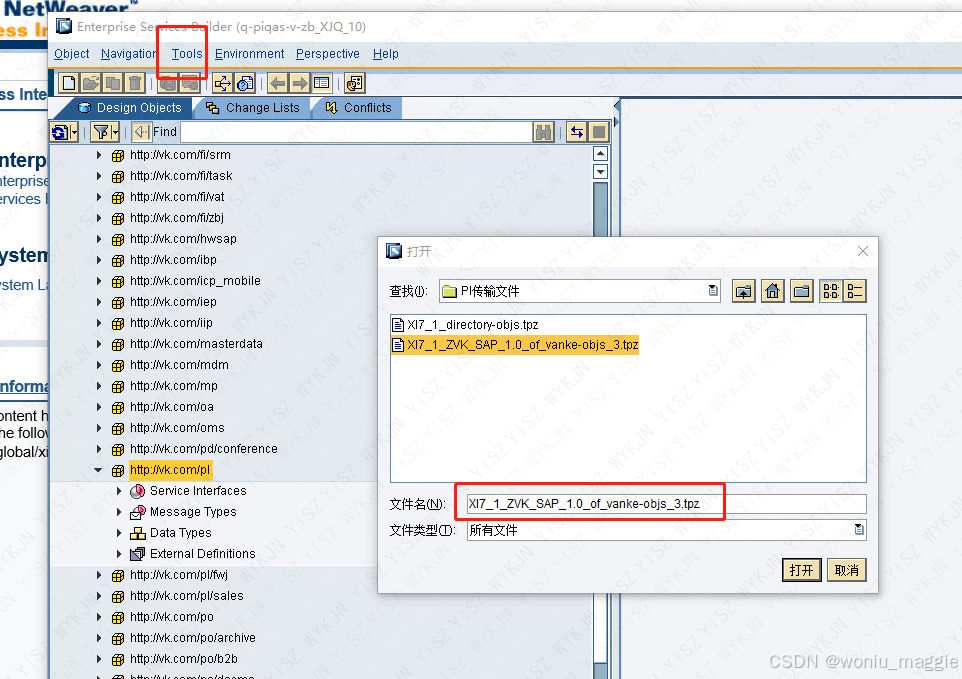Screen dimensions: 962x679
Task: Click the New object toolbar icon
Action: pyautogui.click(x=69, y=83)
